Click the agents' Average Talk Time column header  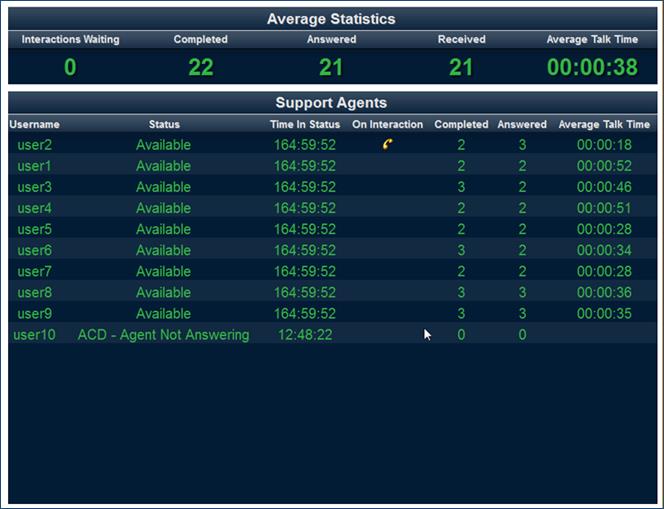[x=604, y=124]
